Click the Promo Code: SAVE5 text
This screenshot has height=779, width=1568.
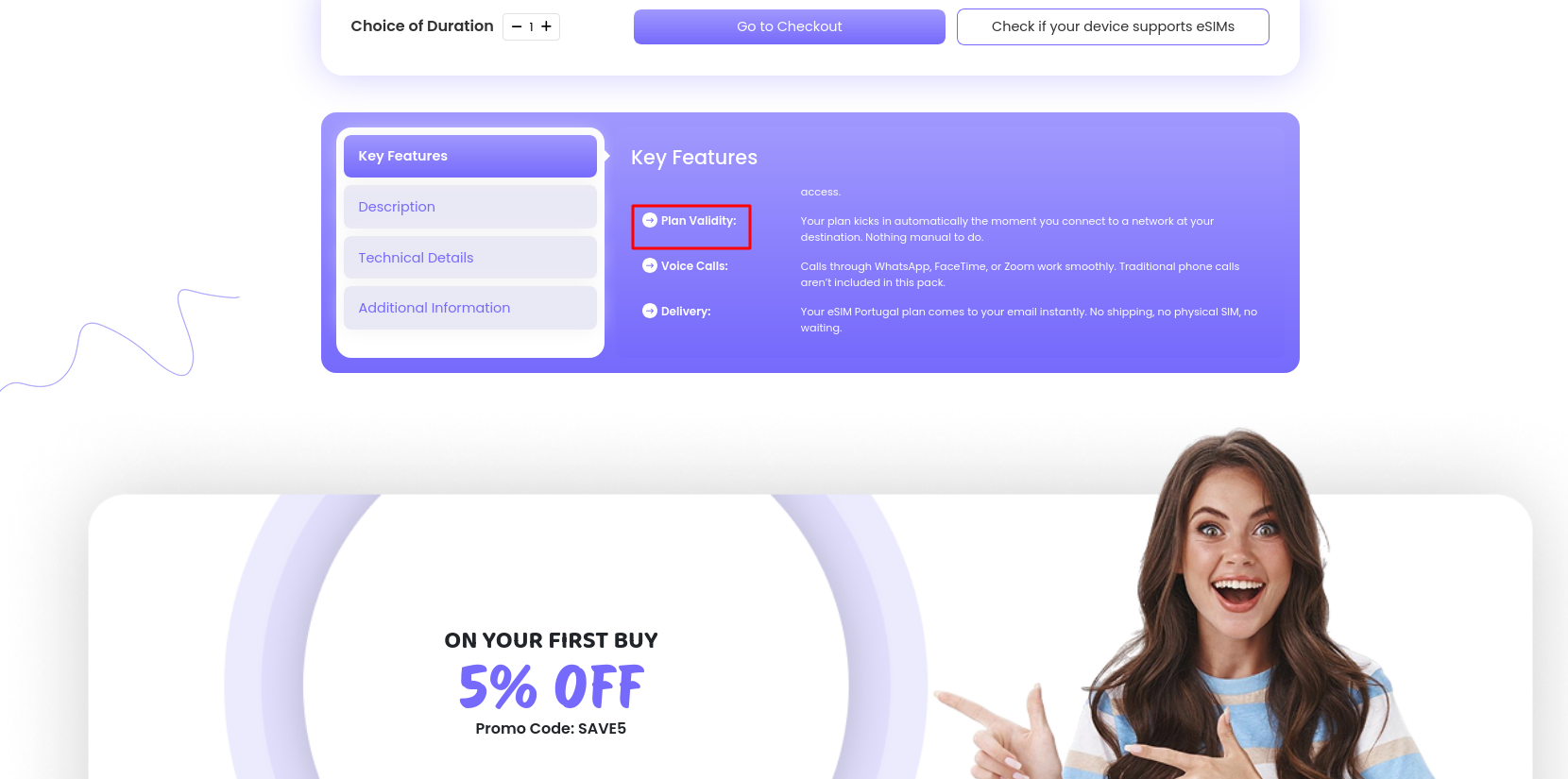pos(551,728)
